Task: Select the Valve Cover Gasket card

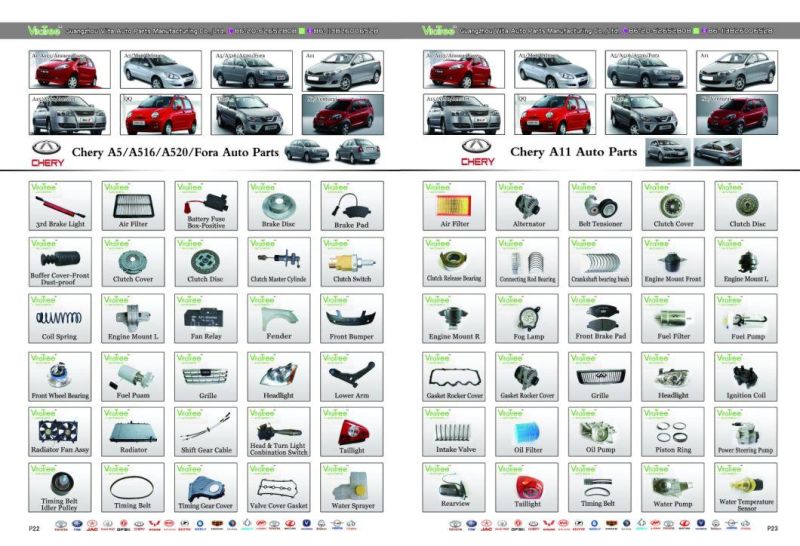Action: click(279, 488)
